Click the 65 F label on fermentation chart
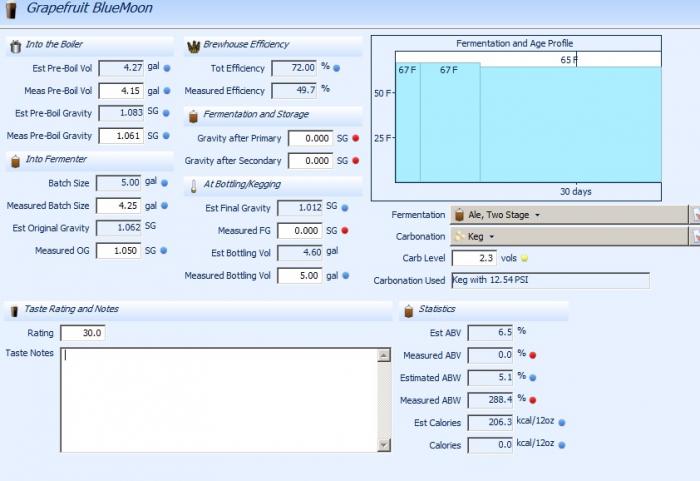 point(569,60)
